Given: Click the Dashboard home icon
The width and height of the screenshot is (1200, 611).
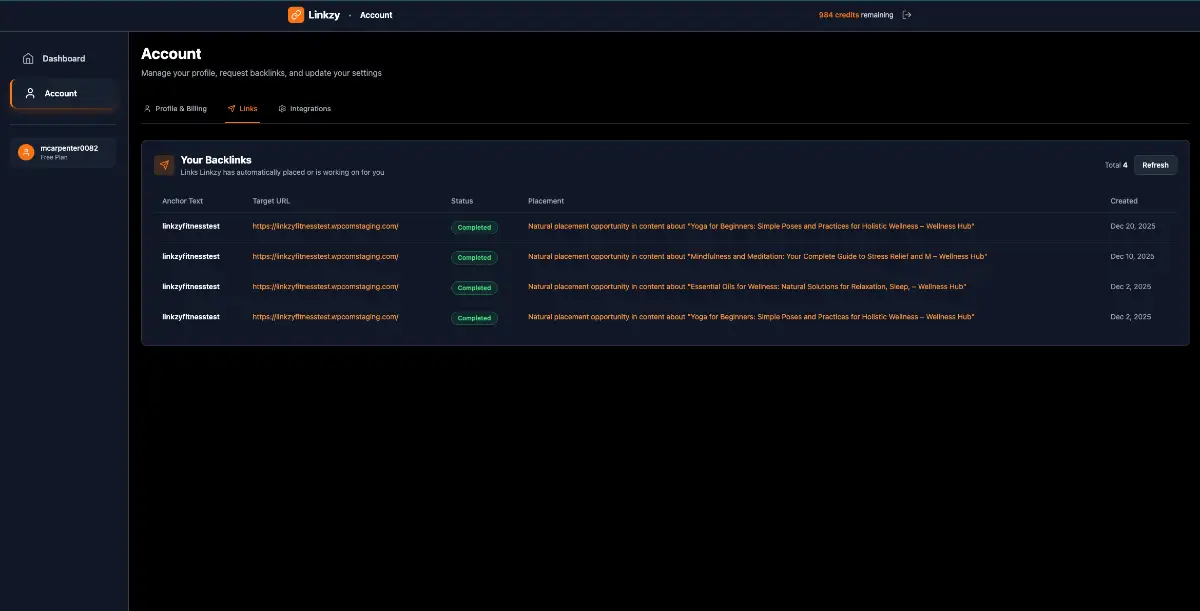Looking at the screenshot, I should coord(28,58).
